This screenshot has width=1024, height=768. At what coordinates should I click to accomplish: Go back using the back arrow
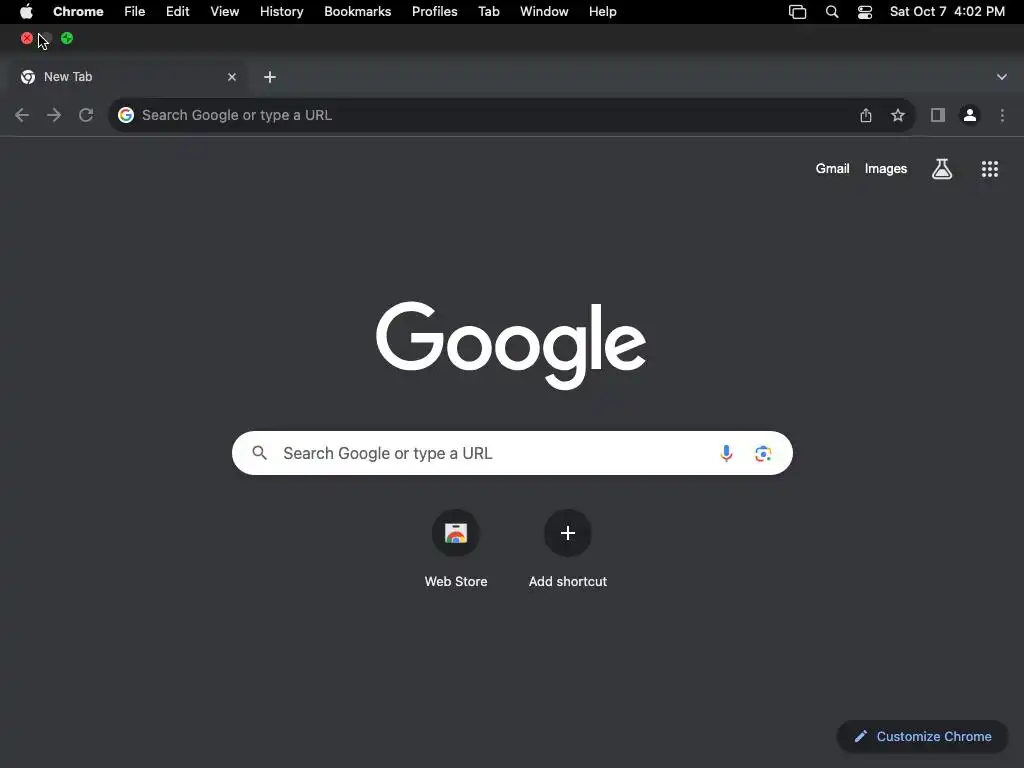pos(22,116)
